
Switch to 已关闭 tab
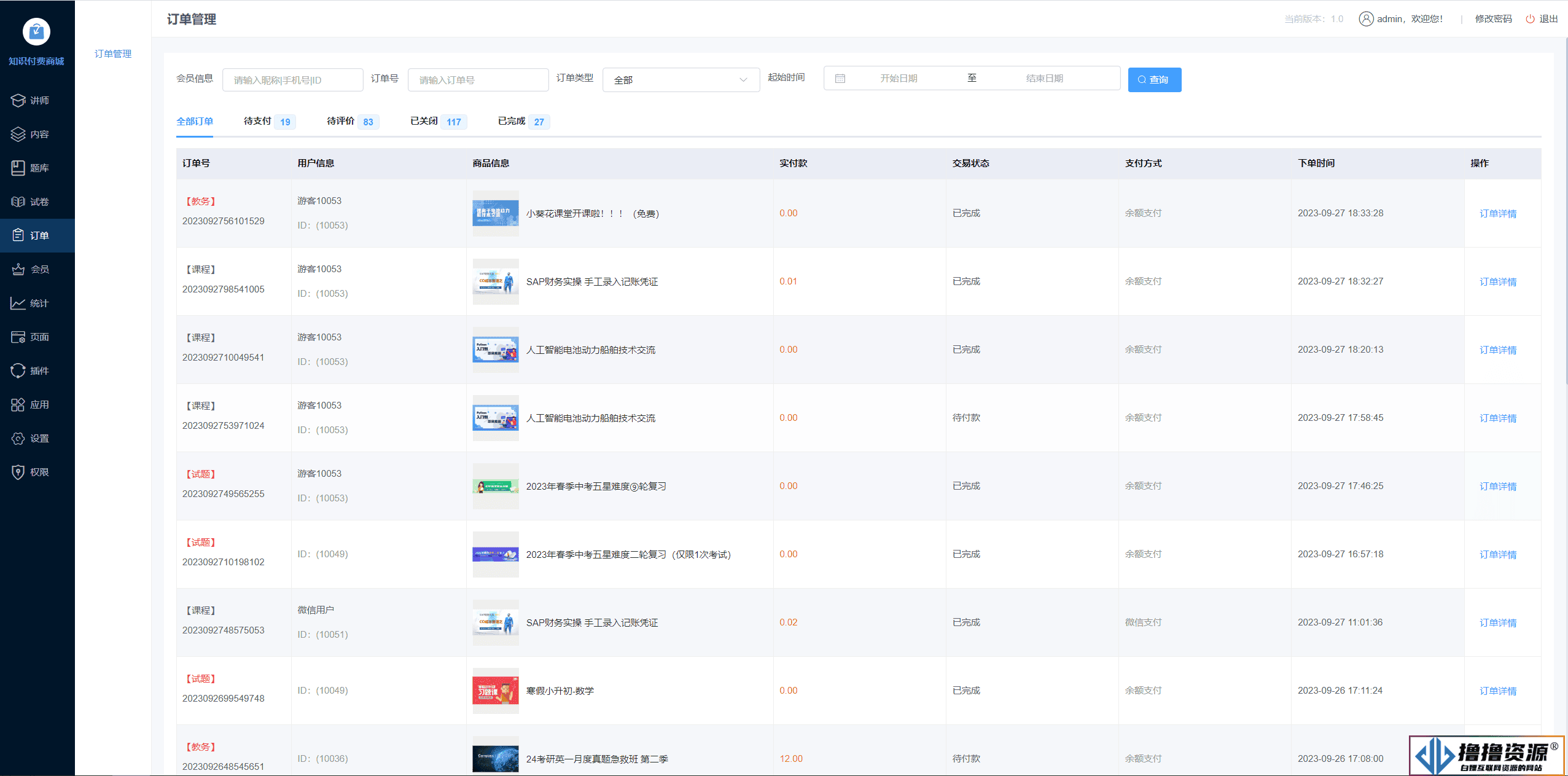tap(439, 121)
